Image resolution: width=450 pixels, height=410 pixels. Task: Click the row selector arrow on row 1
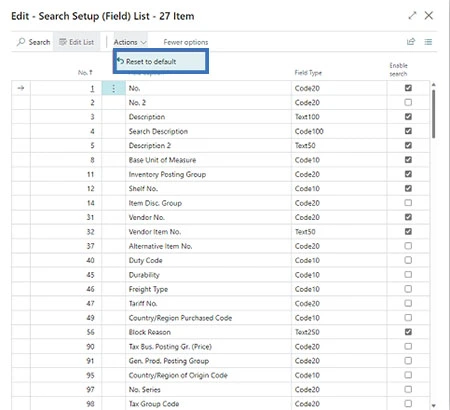point(21,88)
